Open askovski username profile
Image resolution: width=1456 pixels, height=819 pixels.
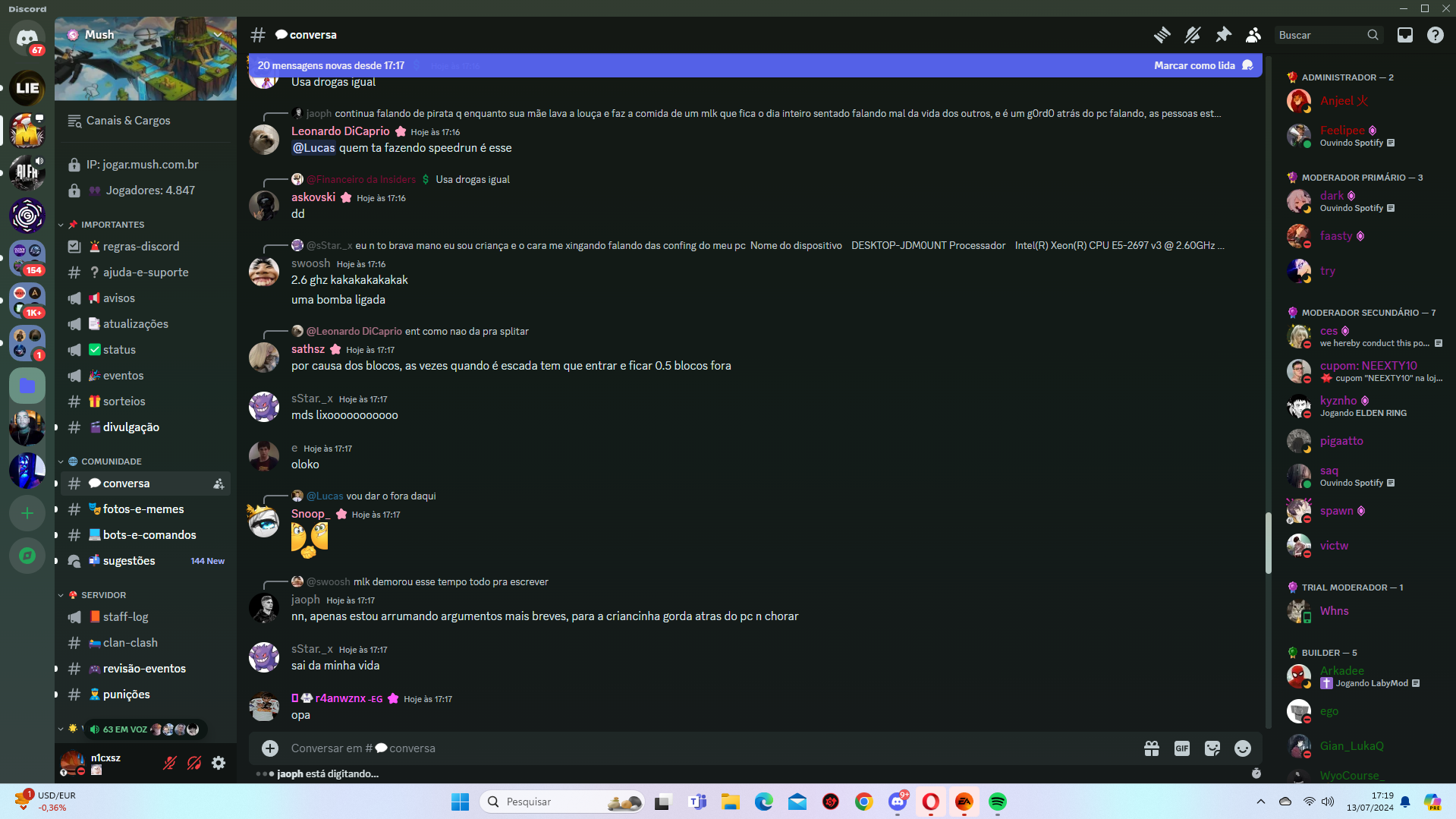pos(313,197)
